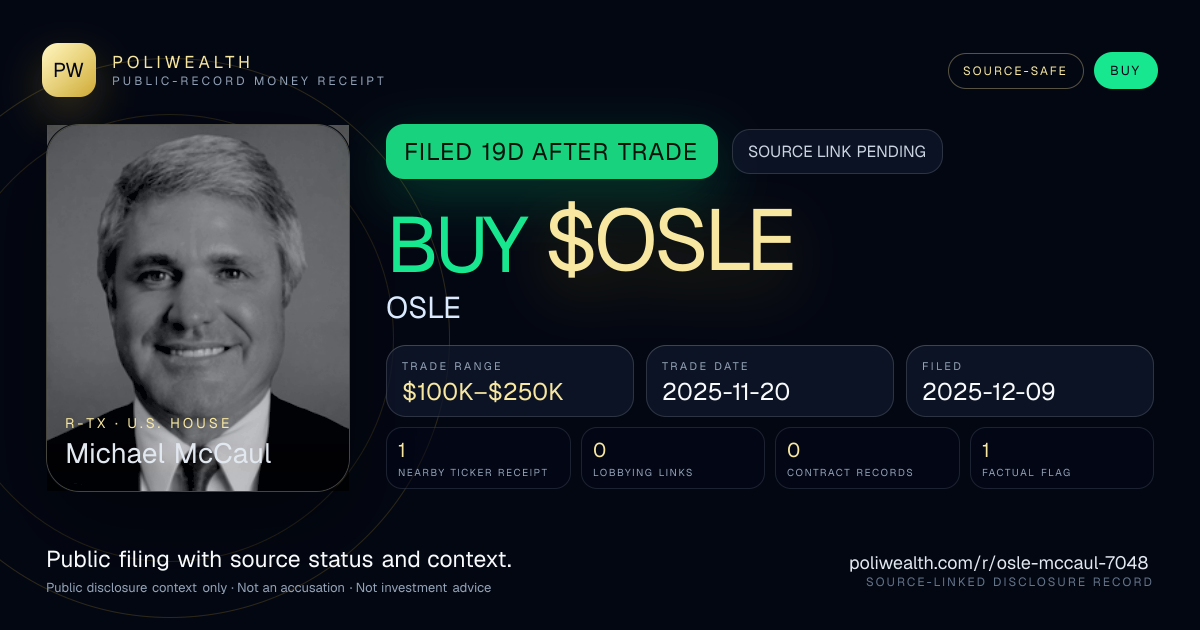Click the BUY $OSLE headline
The width and height of the screenshot is (1200, 630).
click(x=590, y=242)
